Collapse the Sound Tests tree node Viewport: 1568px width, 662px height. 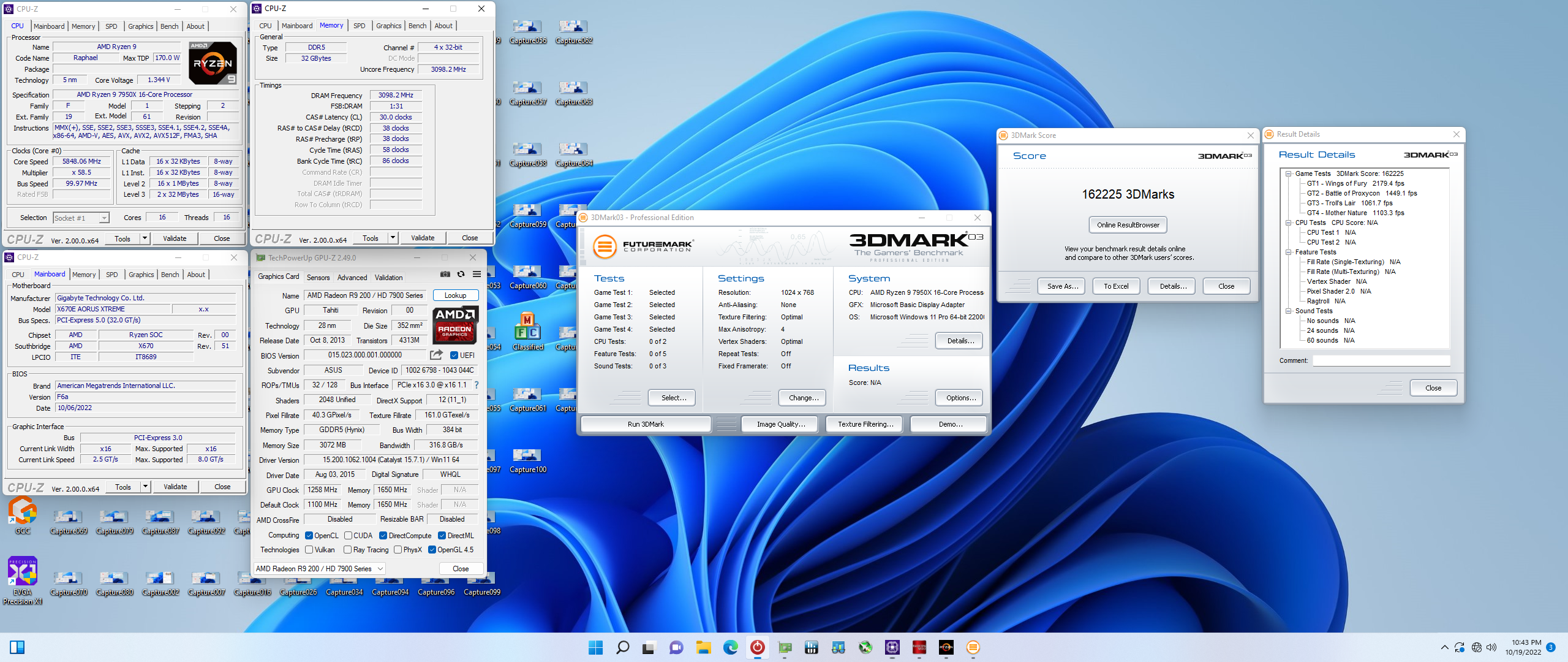(x=1289, y=311)
